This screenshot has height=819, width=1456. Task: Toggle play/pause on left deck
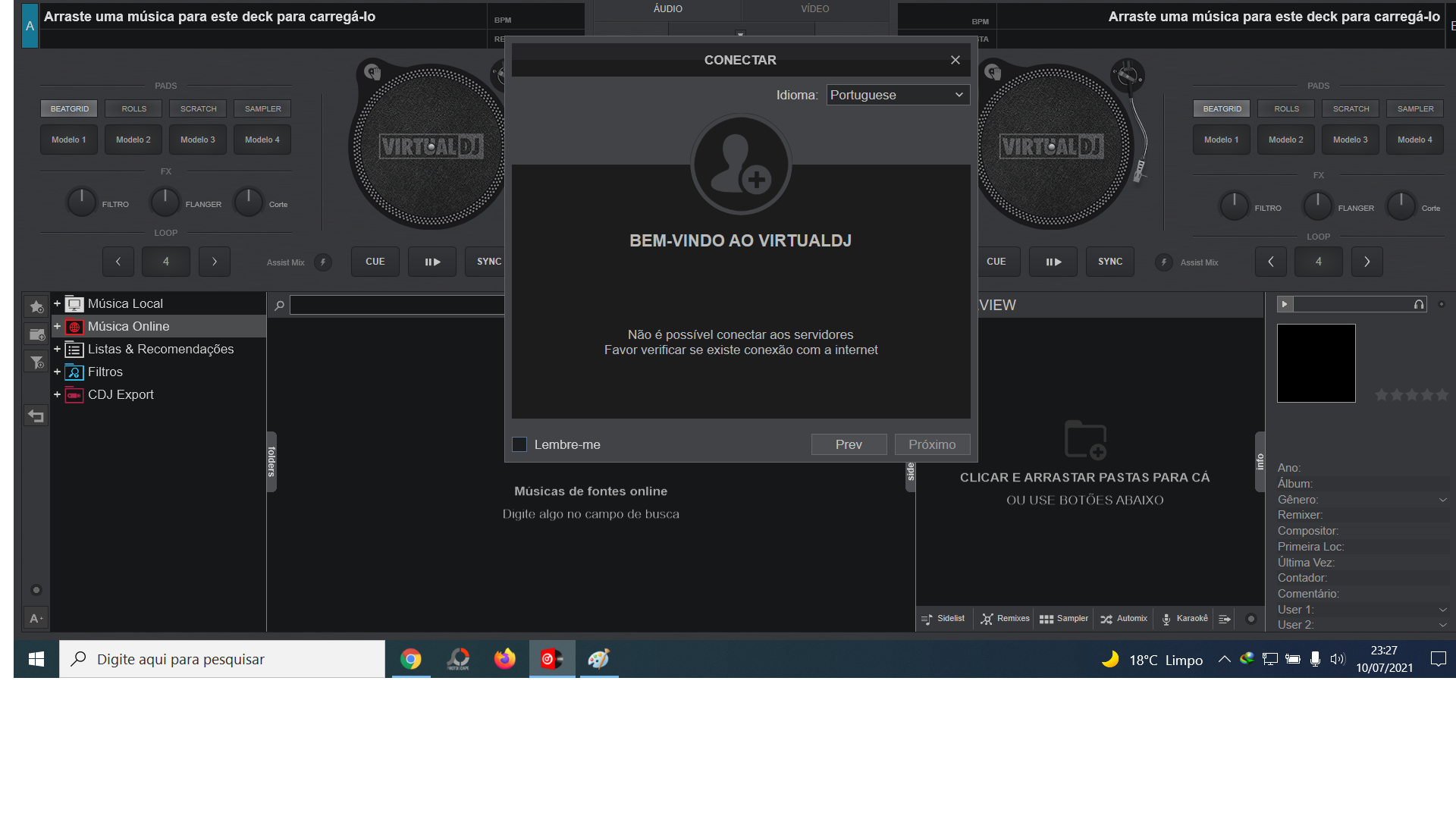[x=432, y=262]
